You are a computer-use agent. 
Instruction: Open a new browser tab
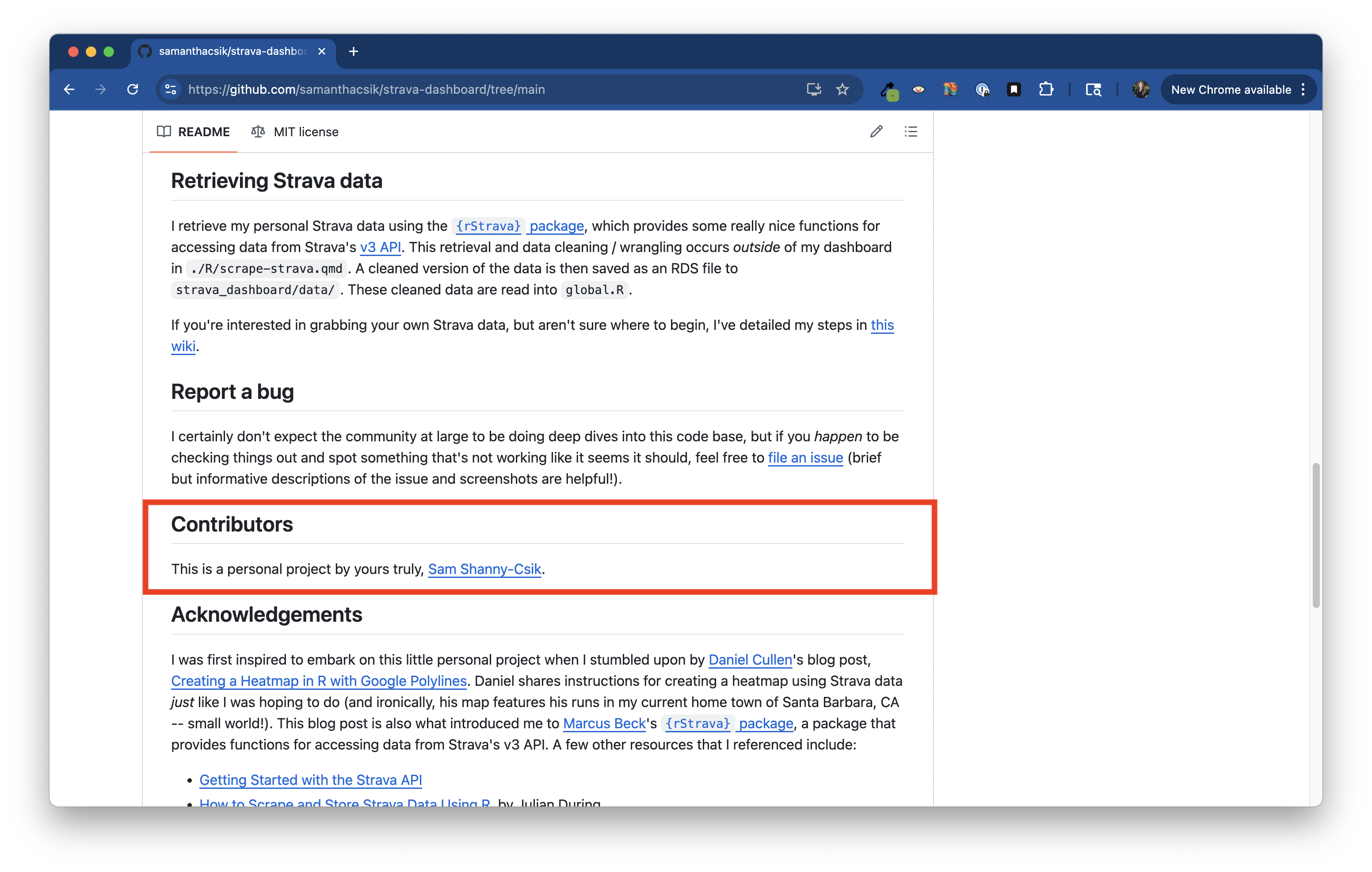coord(353,51)
